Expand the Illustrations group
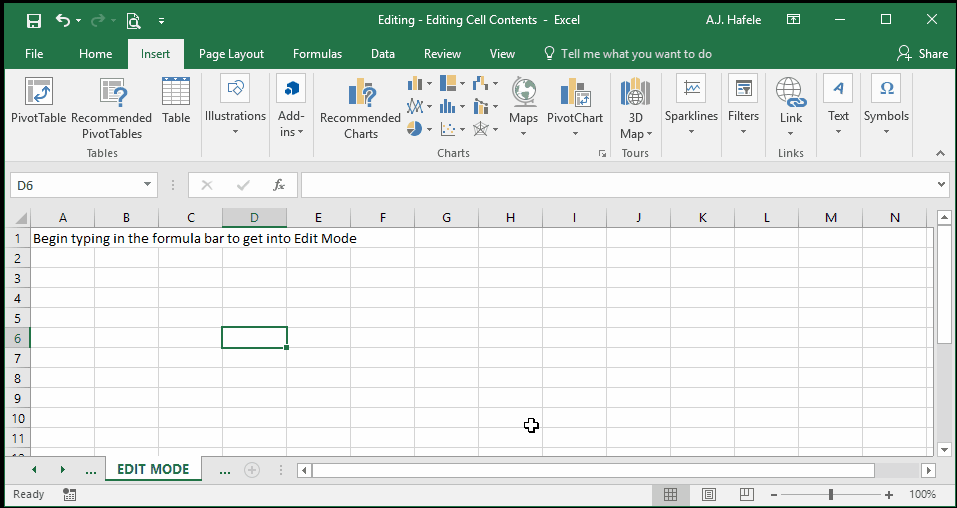Viewport: 957px width, 508px height. tap(235, 107)
